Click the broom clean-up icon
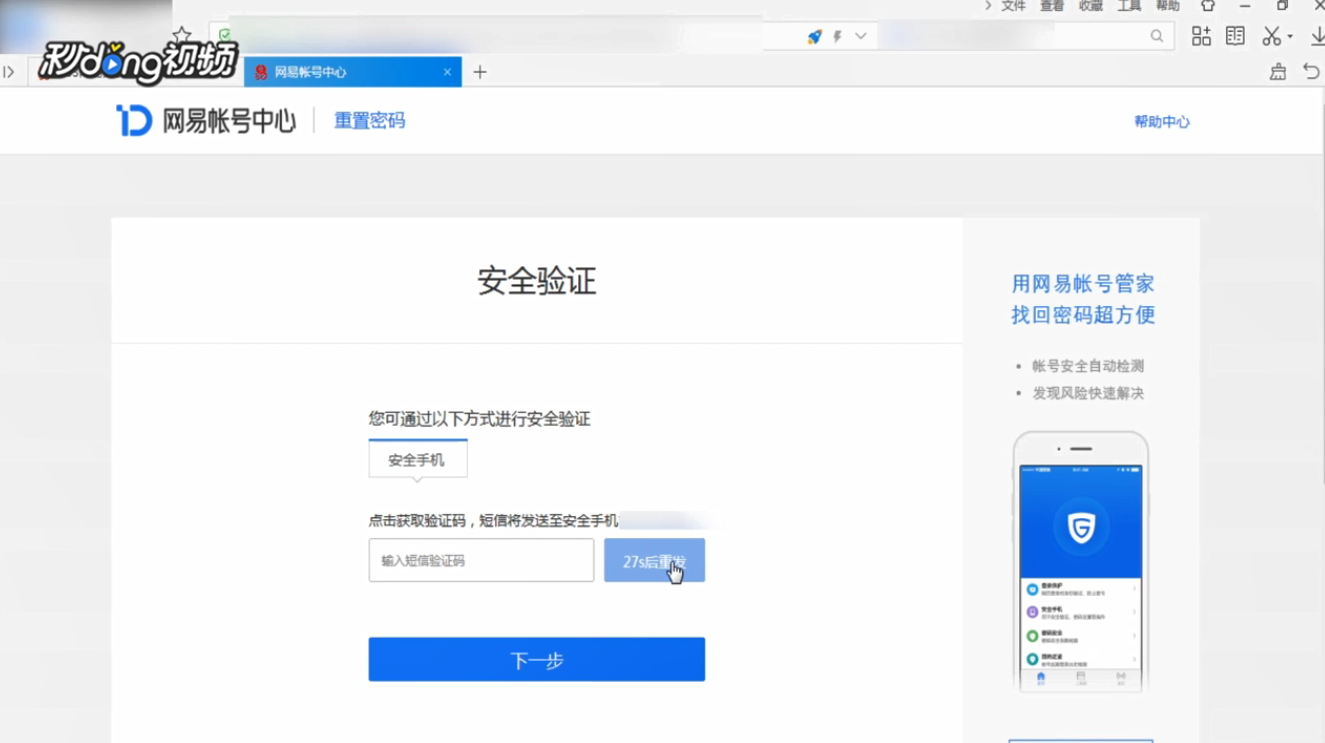The image size is (1325, 743). [1278, 72]
